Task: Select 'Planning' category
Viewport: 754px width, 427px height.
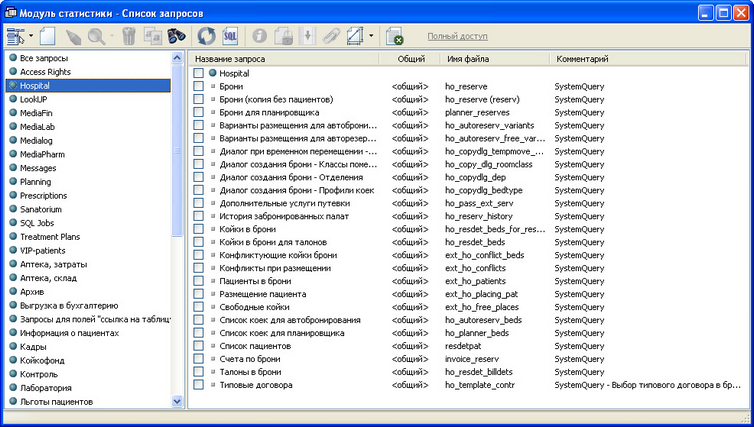Action: pyautogui.click(x=35, y=182)
